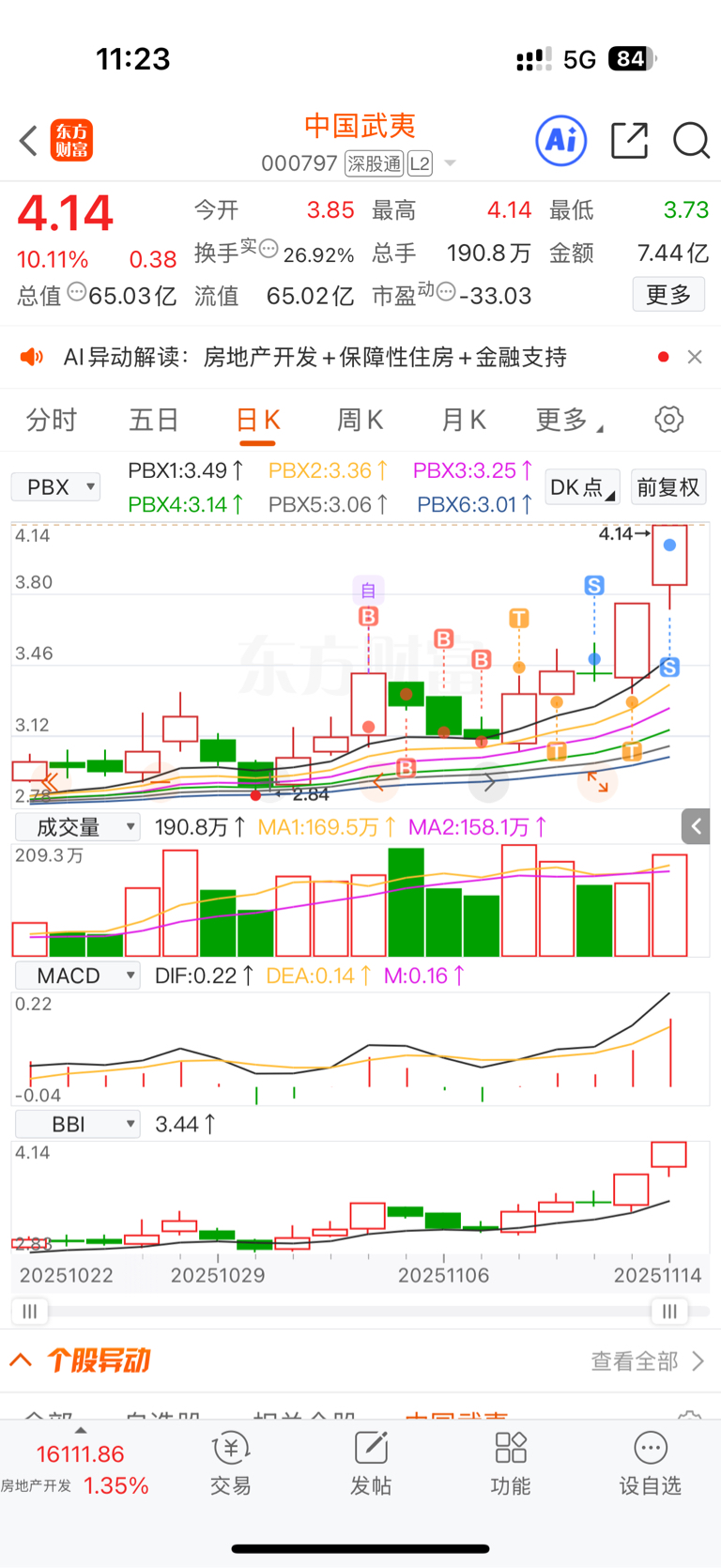Select the 日K tab
The height and width of the screenshot is (1568, 721).
[x=257, y=420]
